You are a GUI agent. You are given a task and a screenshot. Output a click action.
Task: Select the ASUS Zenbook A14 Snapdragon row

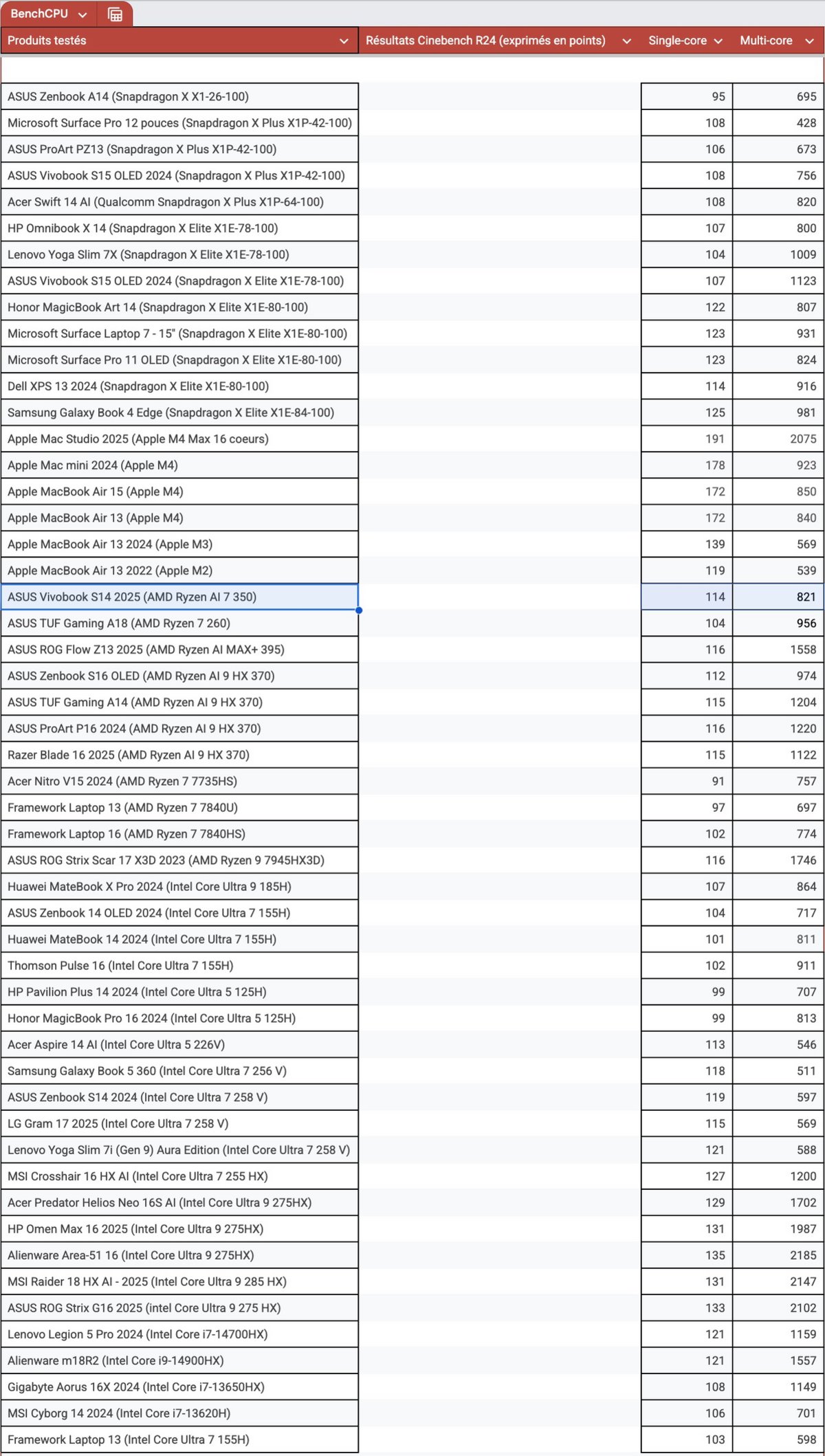179,96
